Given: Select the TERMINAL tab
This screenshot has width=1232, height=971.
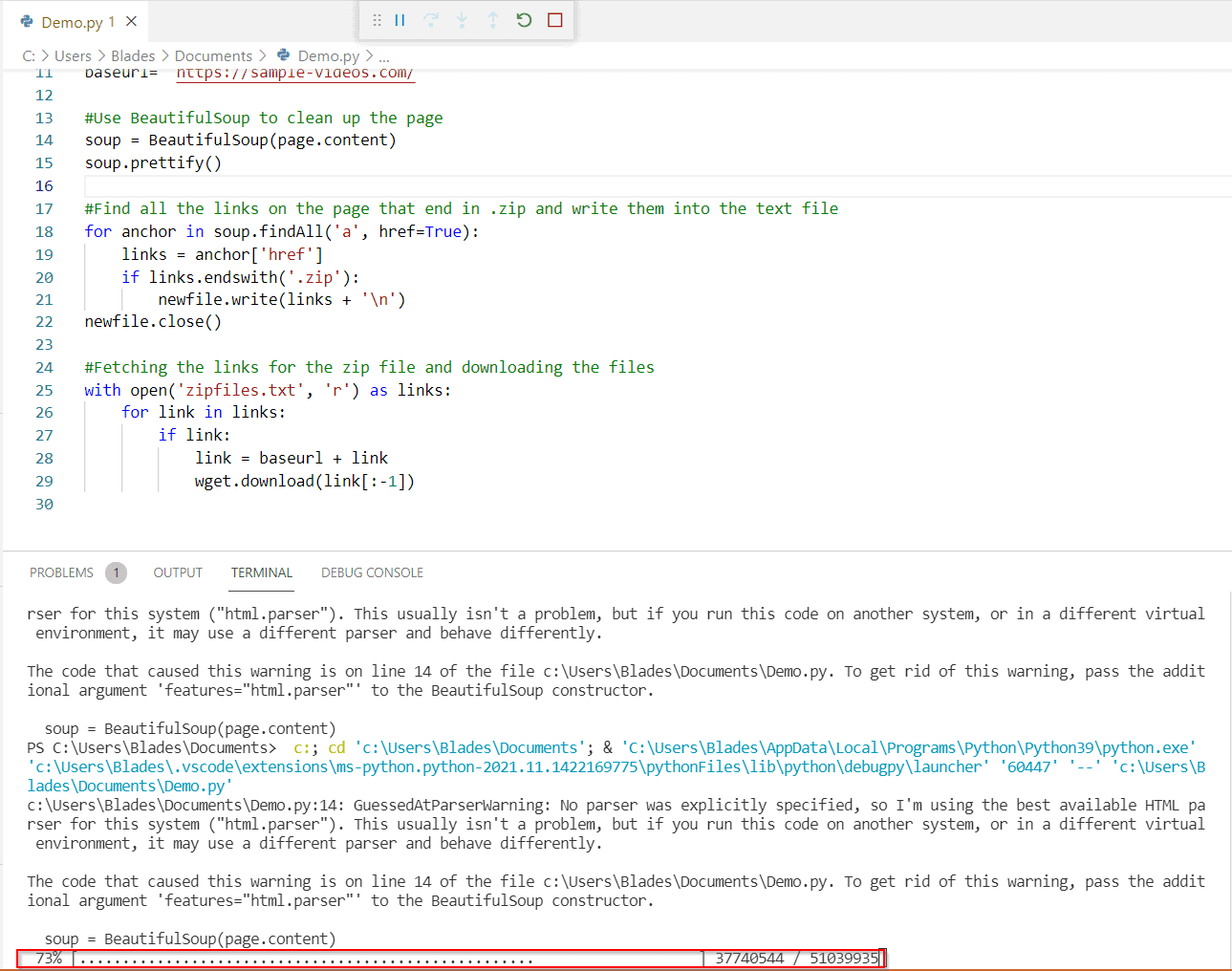Looking at the screenshot, I should coord(261,572).
